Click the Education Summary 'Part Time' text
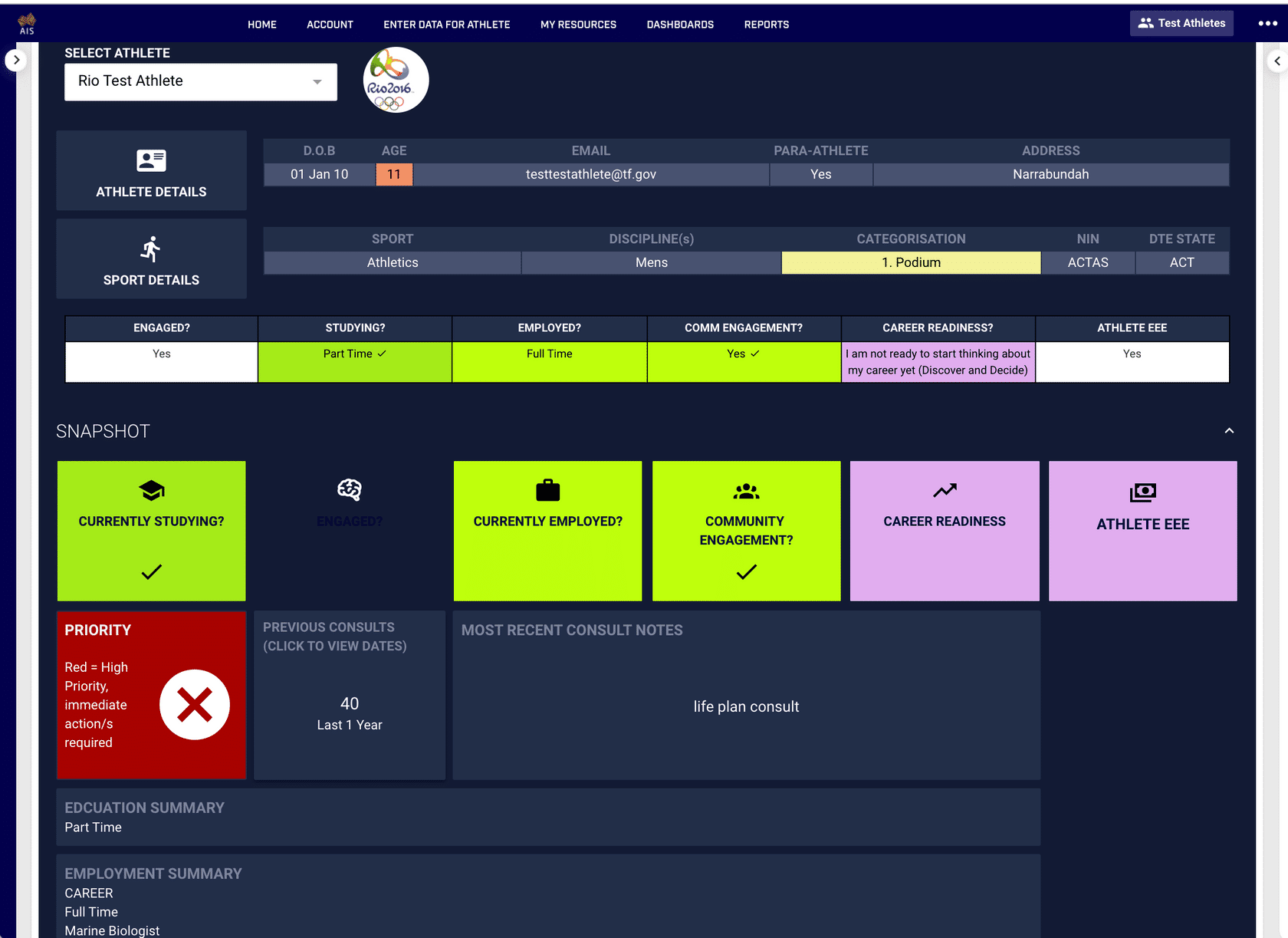 pyautogui.click(x=94, y=828)
